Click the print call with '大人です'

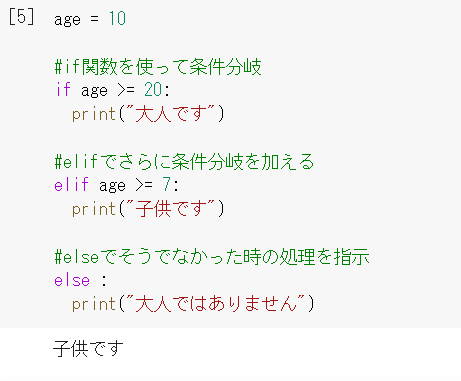pos(148,114)
